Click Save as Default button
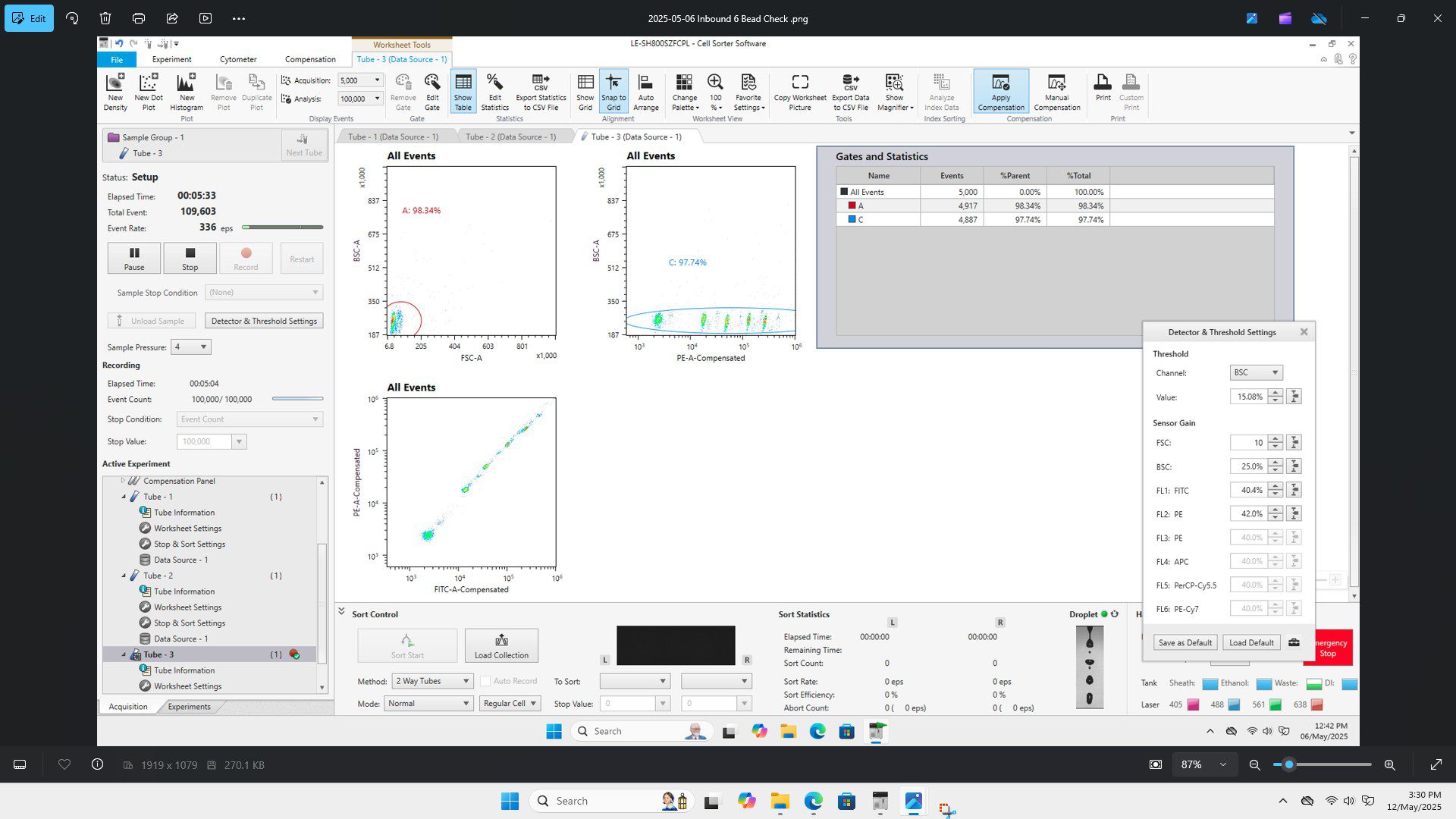The height and width of the screenshot is (819, 1456). tap(1185, 643)
